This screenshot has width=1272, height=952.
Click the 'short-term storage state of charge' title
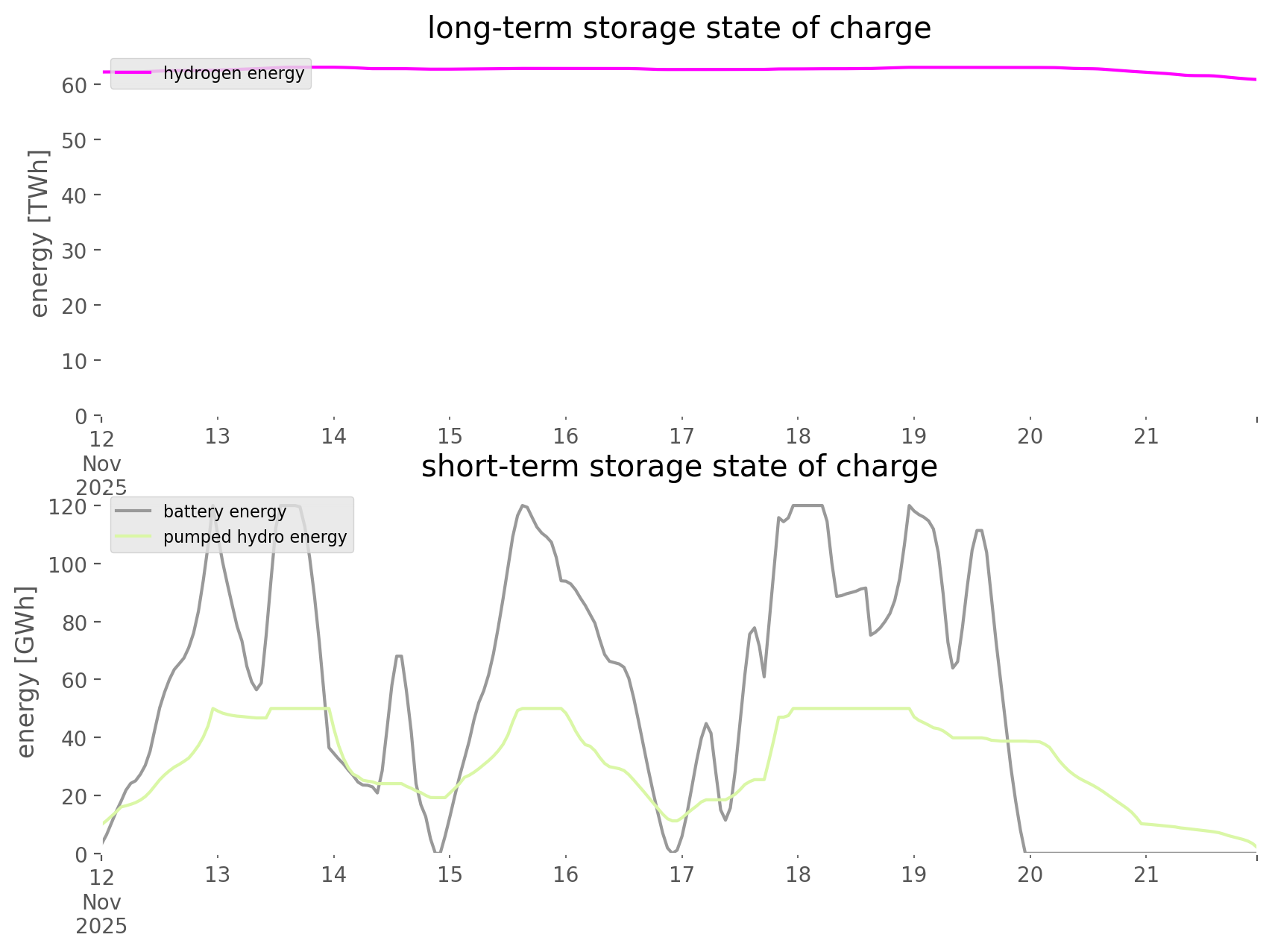pyautogui.click(x=678, y=467)
